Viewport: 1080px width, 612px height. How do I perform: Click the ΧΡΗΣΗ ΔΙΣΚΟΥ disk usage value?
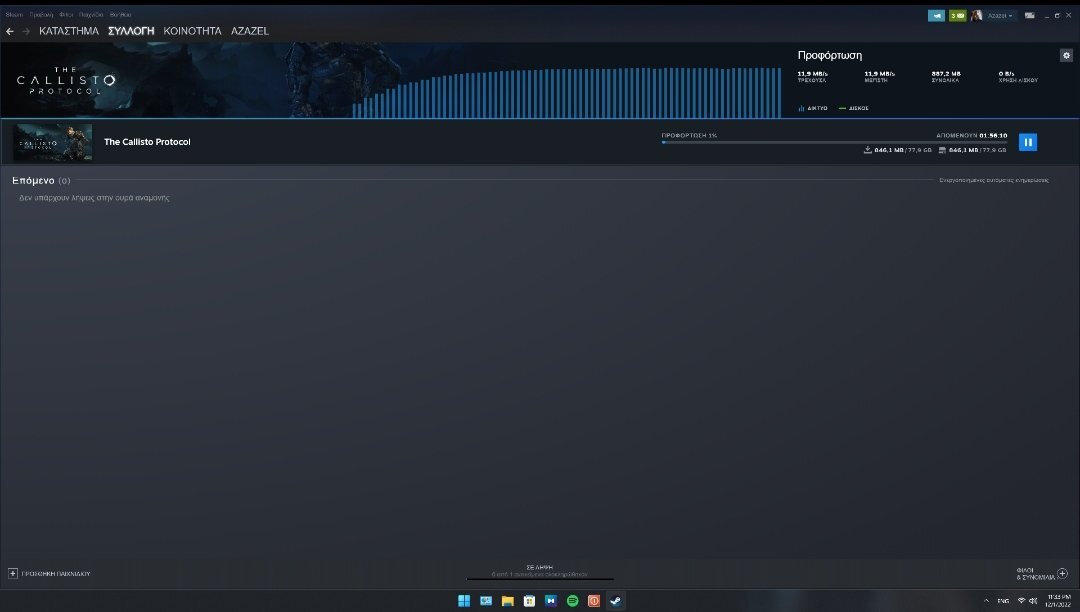(1018, 76)
